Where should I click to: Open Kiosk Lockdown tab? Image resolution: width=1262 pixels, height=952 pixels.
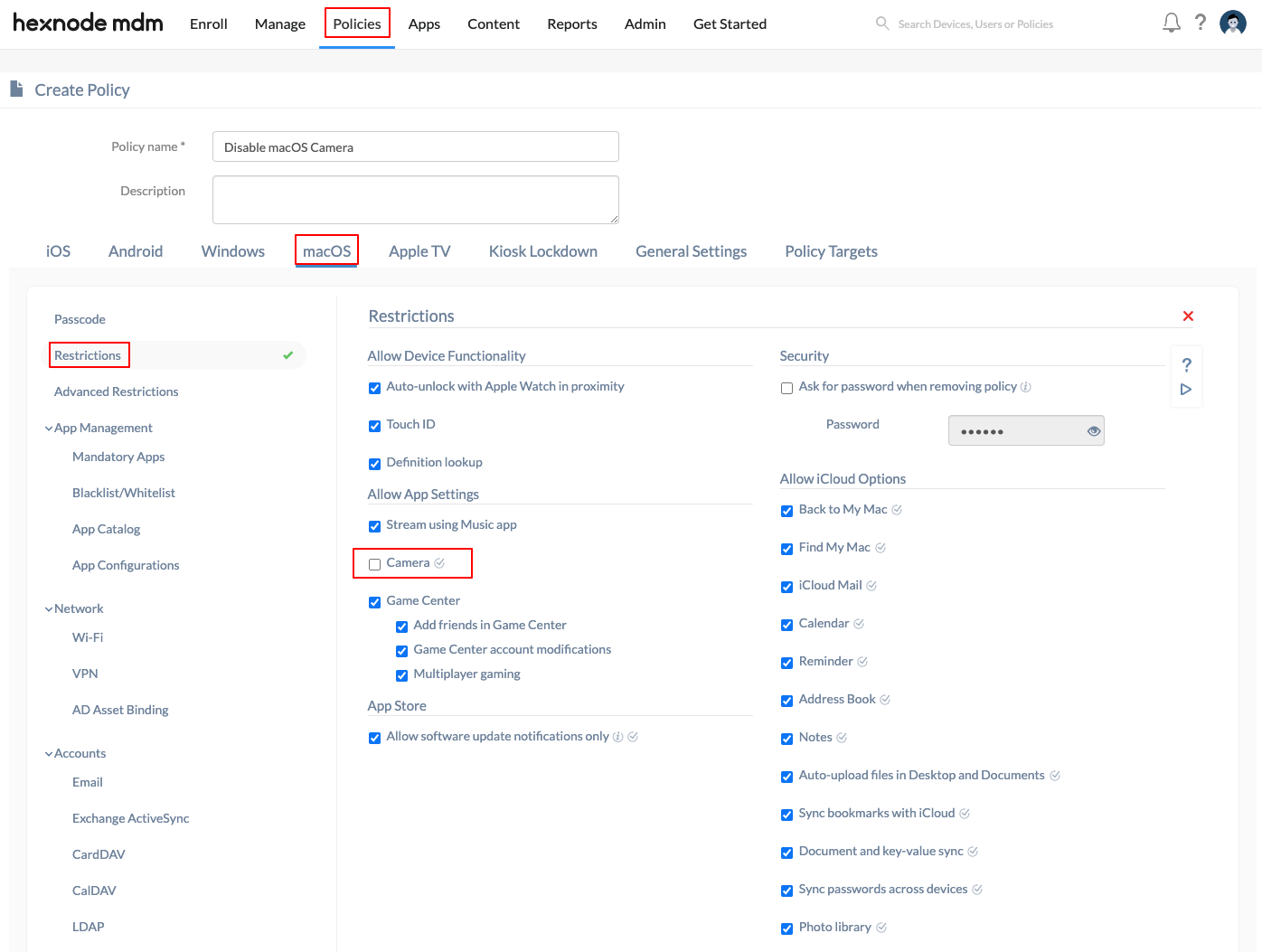coord(543,251)
